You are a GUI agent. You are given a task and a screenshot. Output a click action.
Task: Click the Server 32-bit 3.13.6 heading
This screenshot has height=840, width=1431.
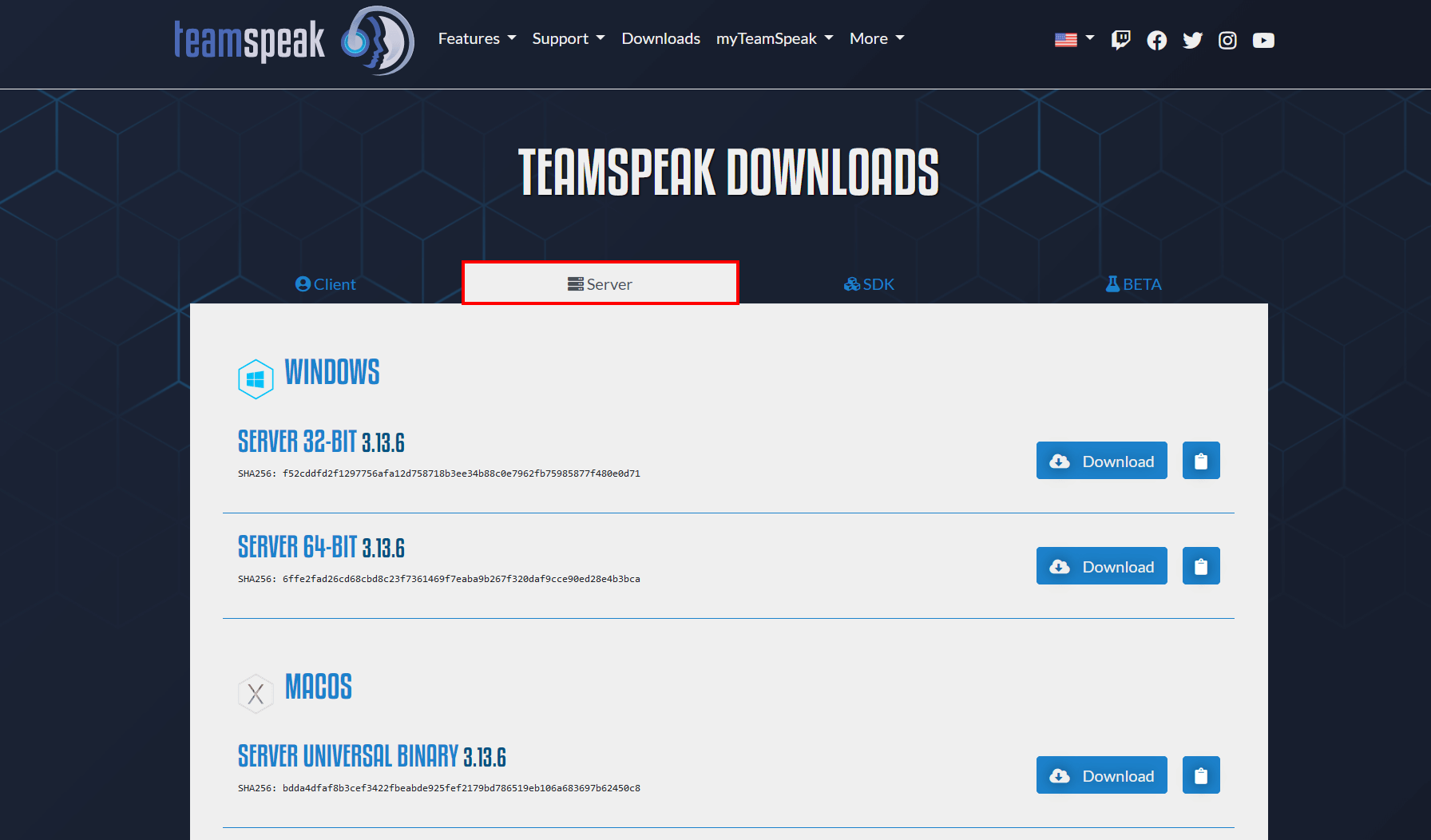[x=321, y=442]
